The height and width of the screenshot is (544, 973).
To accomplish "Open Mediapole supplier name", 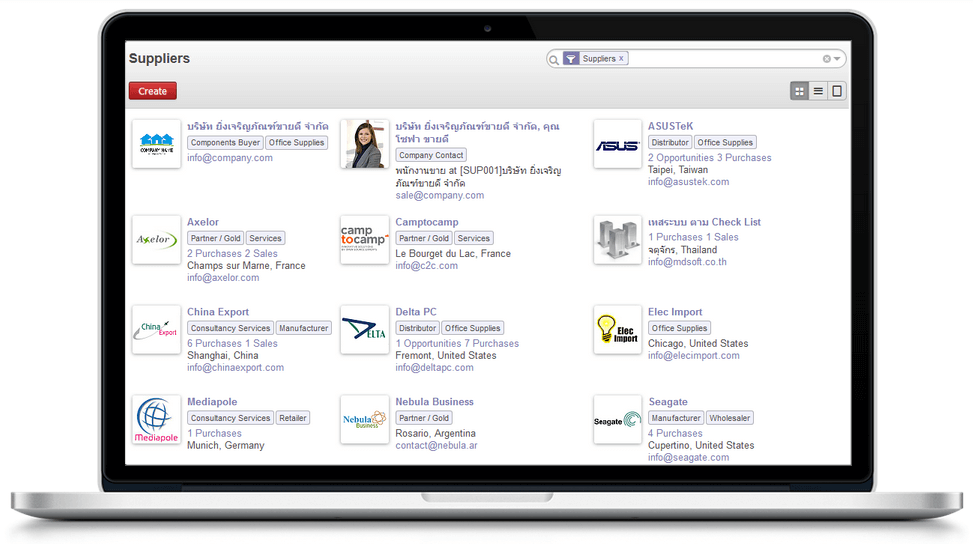I will tap(212, 402).
